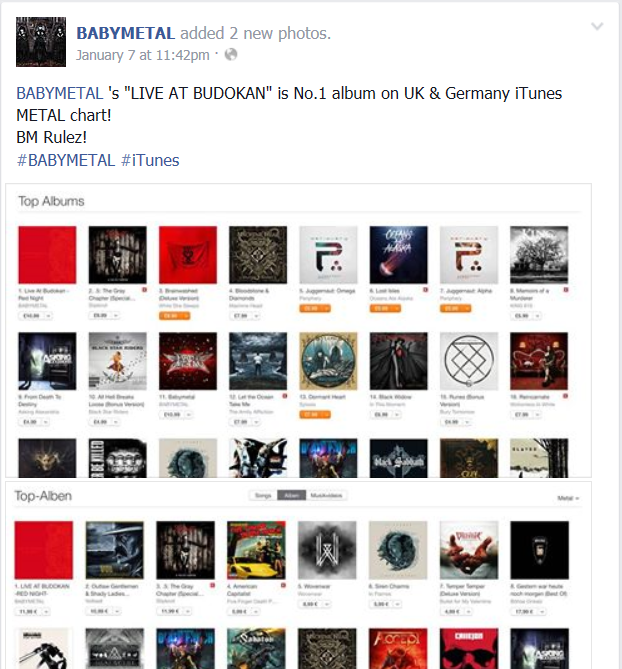Open the BABYMETAL page name link
The width and height of the screenshot is (622, 669).
tap(125, 33)
